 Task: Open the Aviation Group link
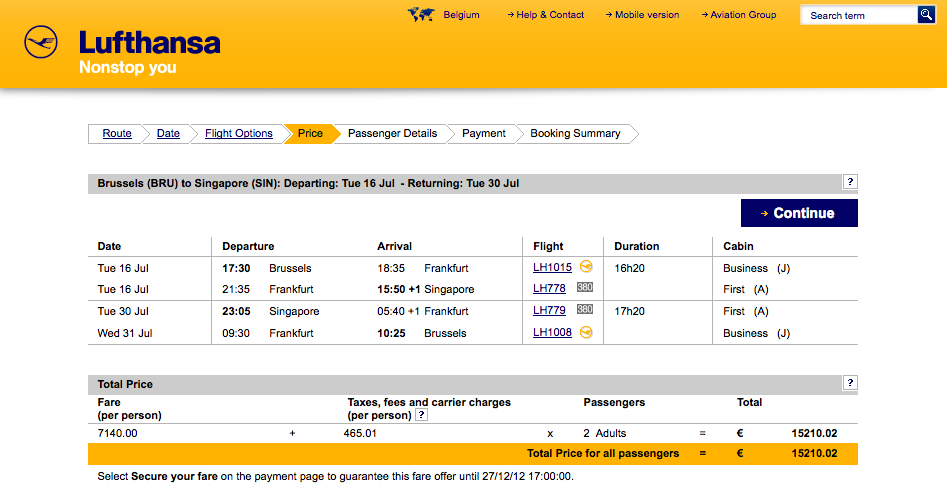pyautogui.click(x=743, y=15)
